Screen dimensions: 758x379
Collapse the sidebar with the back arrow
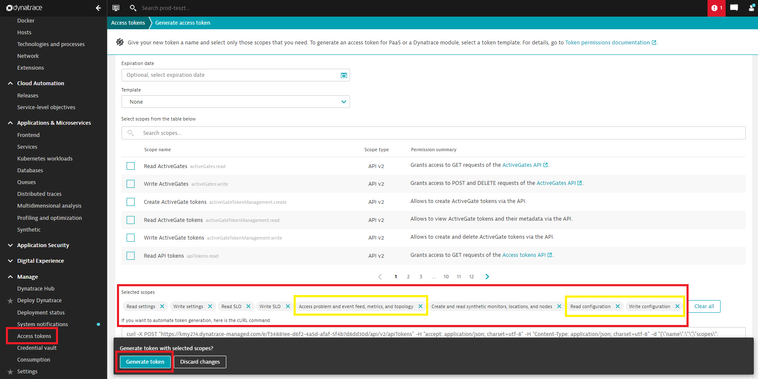pos(99,8)
